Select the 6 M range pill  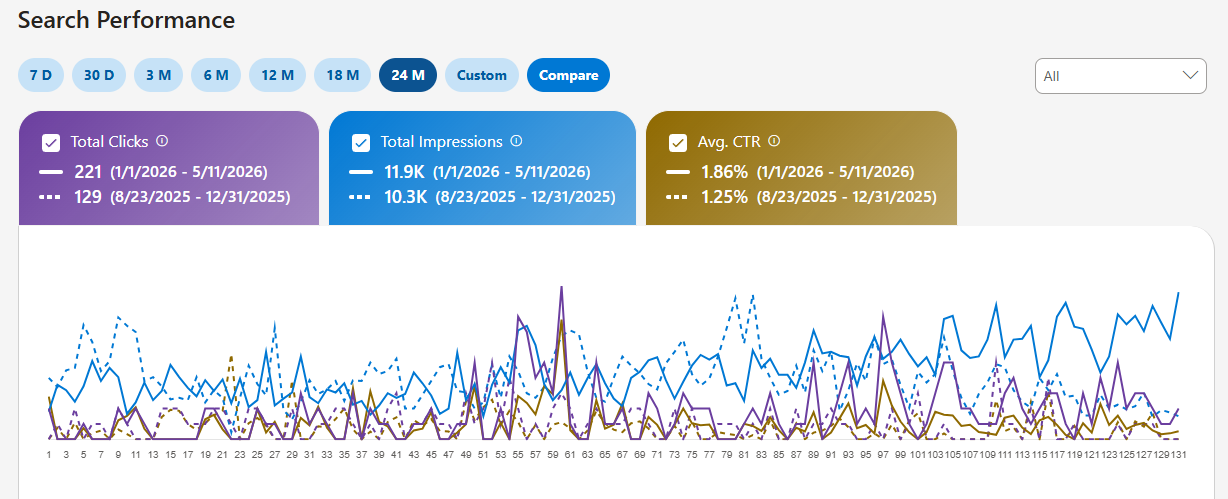click(x=216, y=75)
